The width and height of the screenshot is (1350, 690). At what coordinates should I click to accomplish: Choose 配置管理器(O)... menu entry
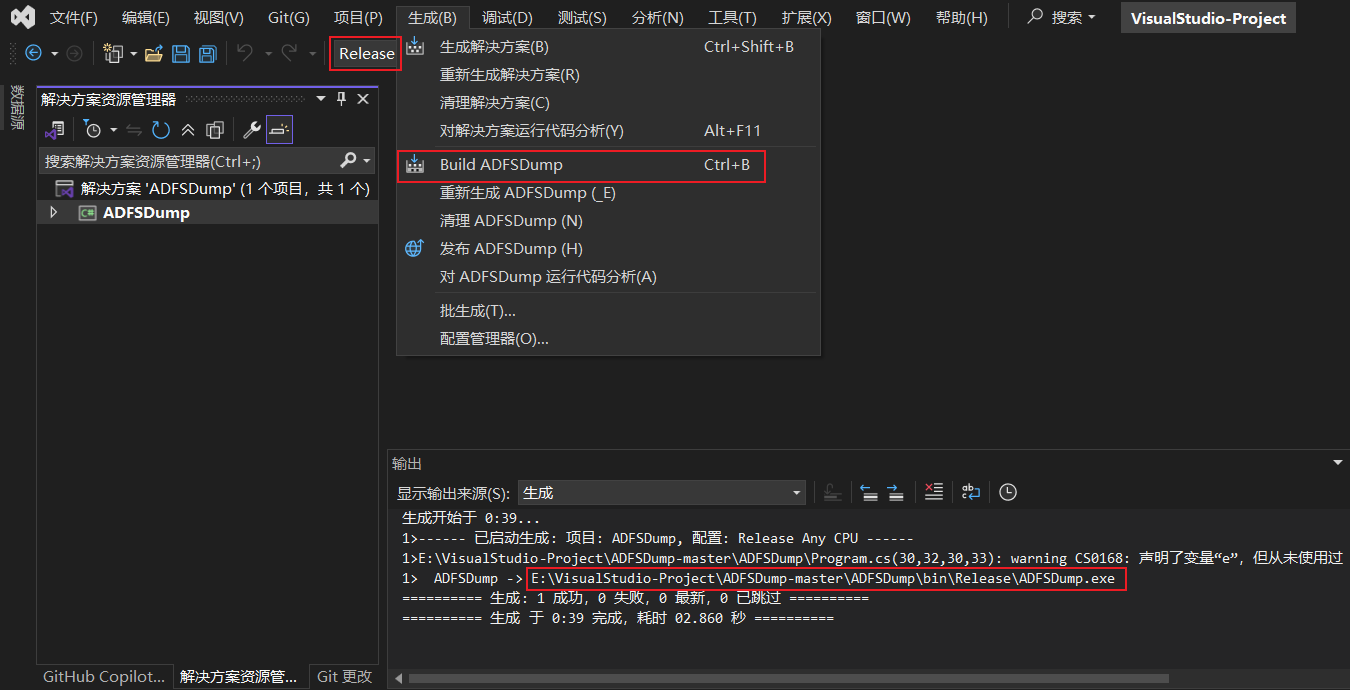point(494,339)
